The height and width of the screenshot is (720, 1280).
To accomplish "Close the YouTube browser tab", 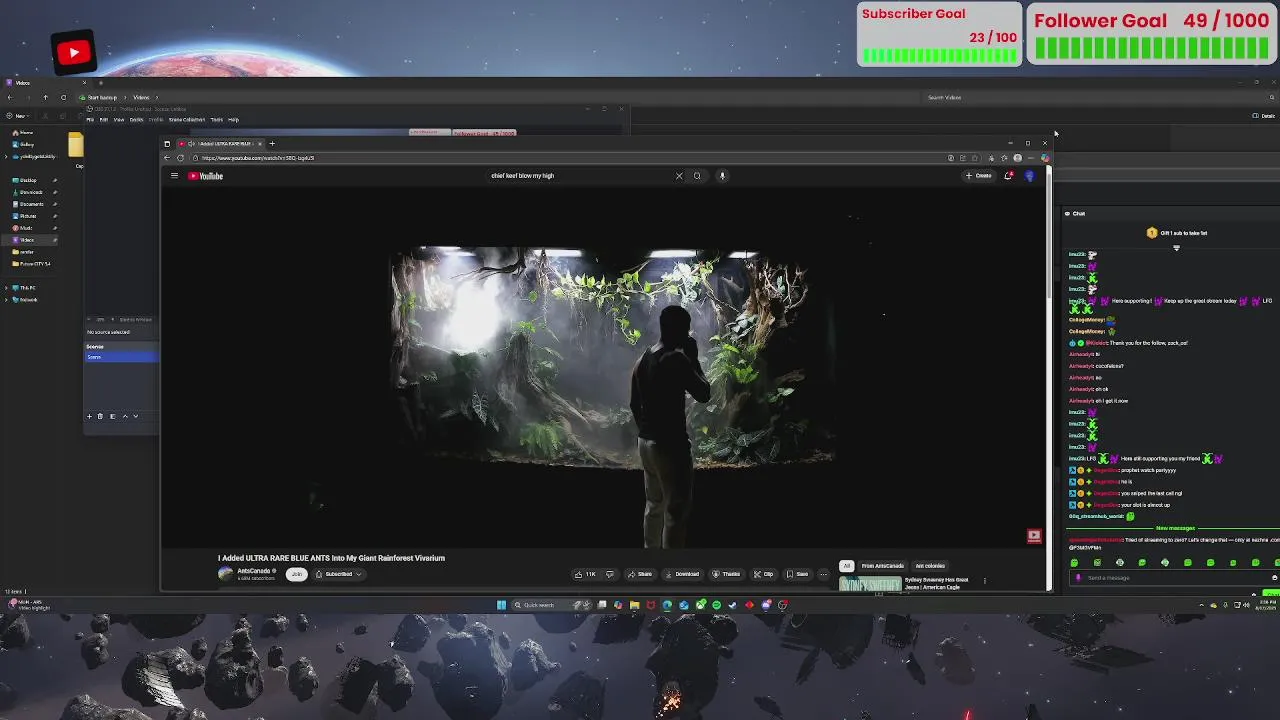I will coord(259,144).
